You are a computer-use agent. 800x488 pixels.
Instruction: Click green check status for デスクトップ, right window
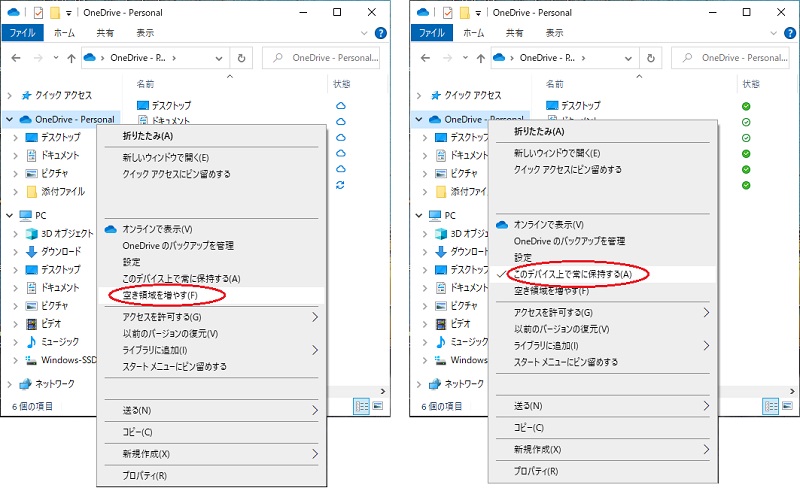[x=746, y=106]
